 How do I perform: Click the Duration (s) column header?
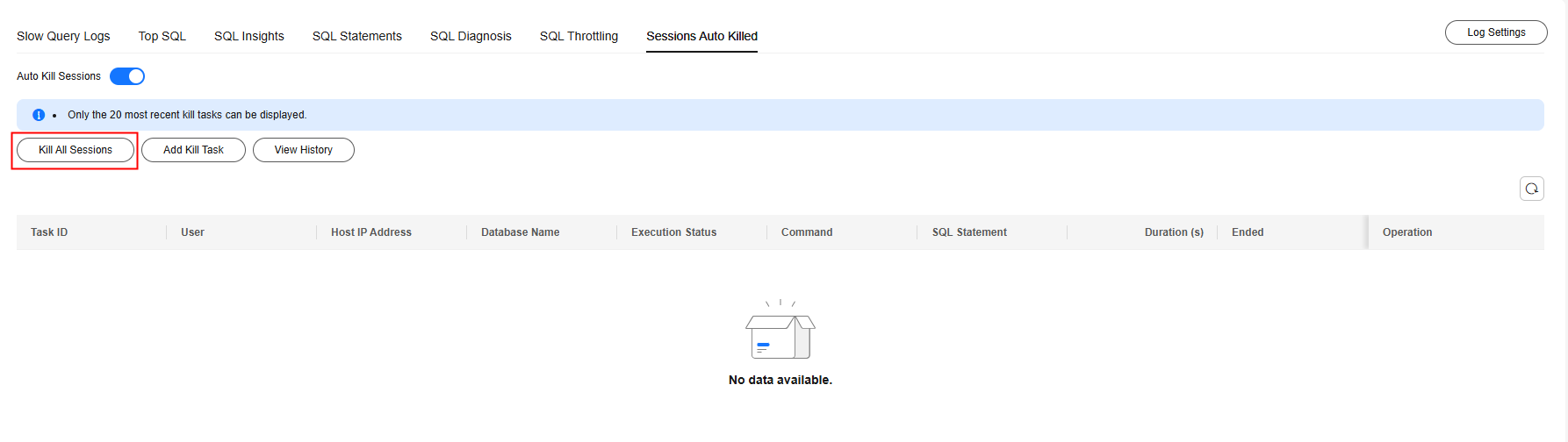click(x=1174, y=232)
